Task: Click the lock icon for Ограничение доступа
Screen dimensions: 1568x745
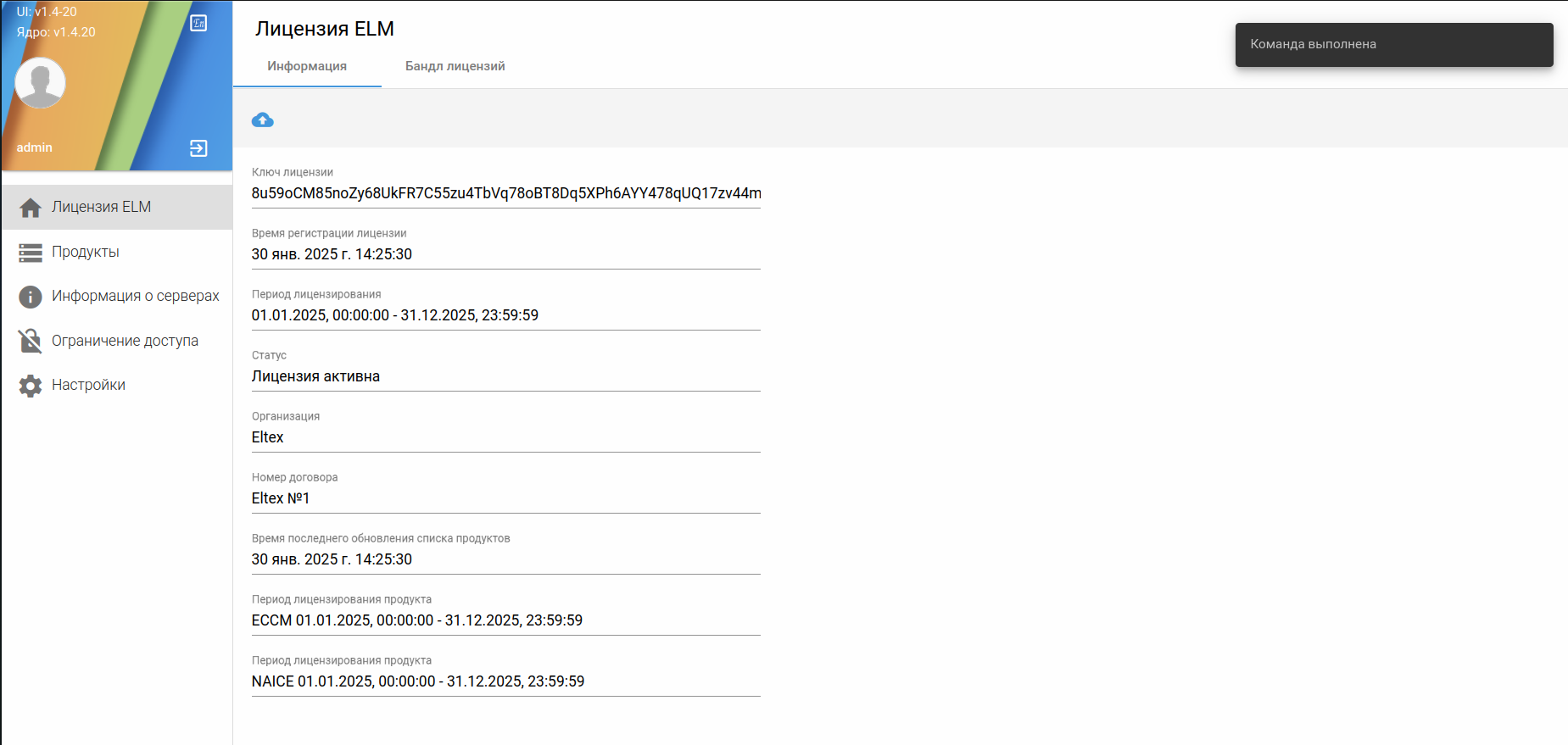Action: click(31, 341)
